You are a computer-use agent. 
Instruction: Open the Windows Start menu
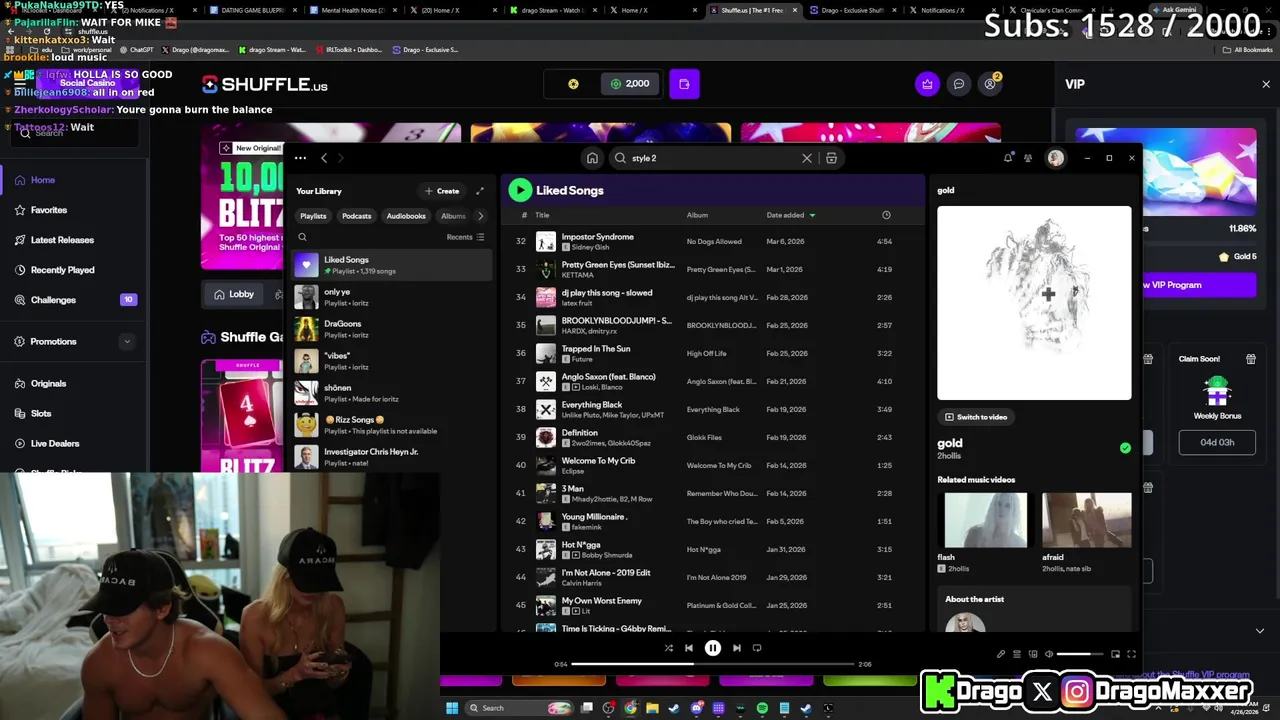pos(451,708)
